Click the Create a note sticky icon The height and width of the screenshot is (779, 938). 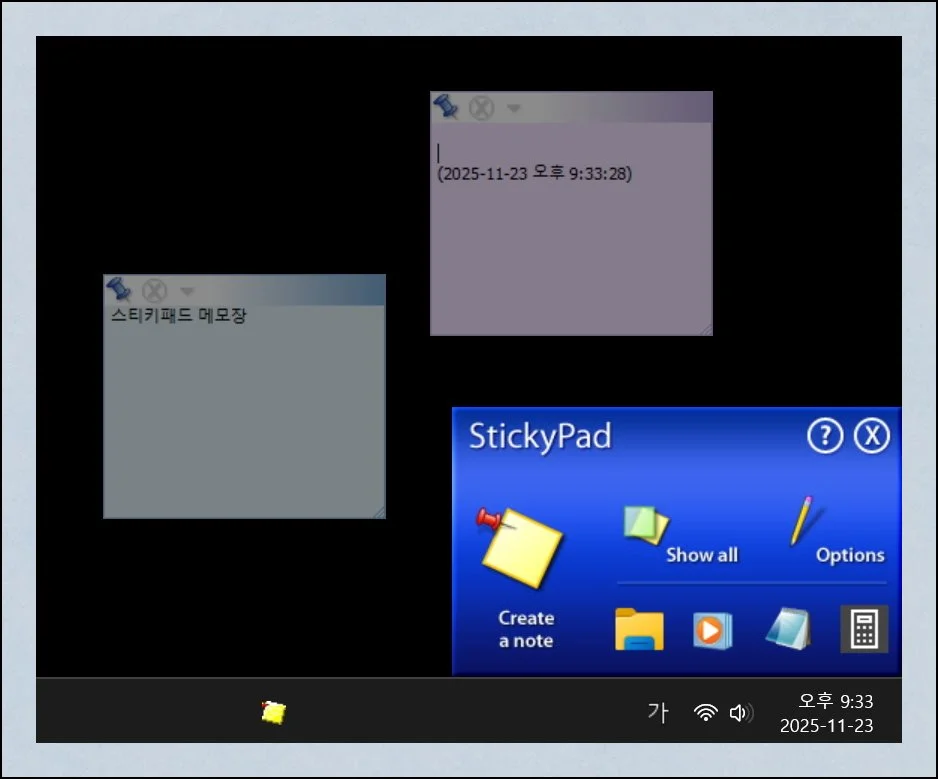click(521, 548)
